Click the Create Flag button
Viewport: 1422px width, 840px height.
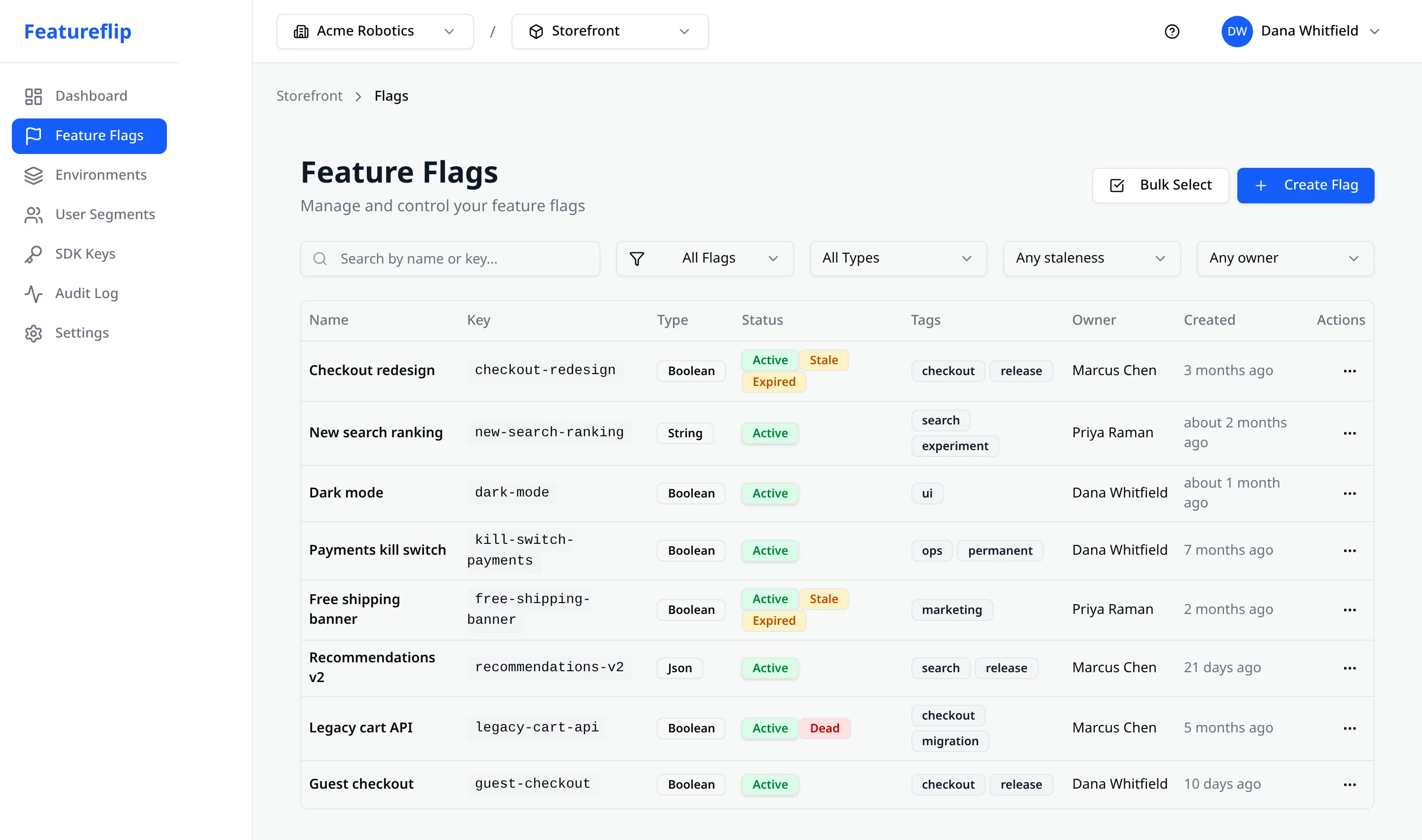(x=1305, y=185)
